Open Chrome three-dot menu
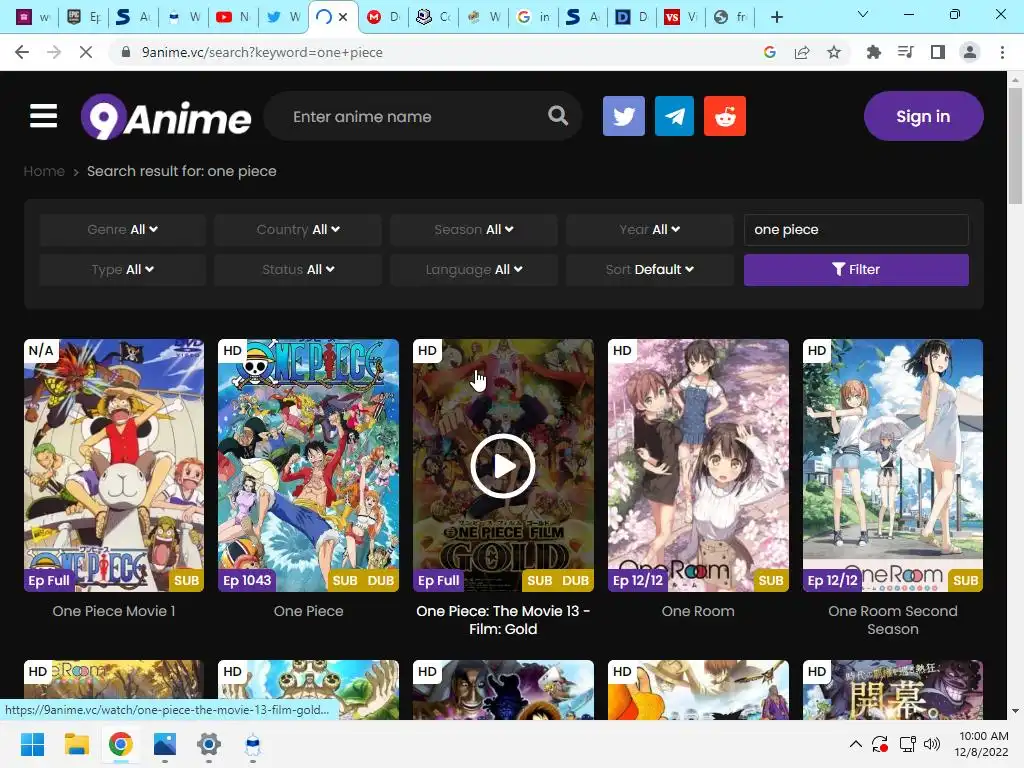The height and width of the screenshot is (768, 1024). (x=1002, y=52)
